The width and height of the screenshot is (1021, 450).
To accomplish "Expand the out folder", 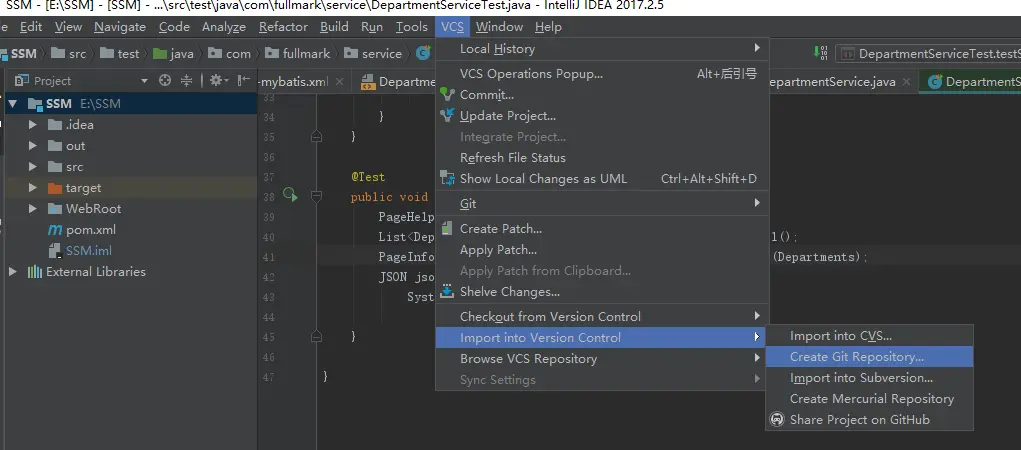I will [x=33, y=145].
